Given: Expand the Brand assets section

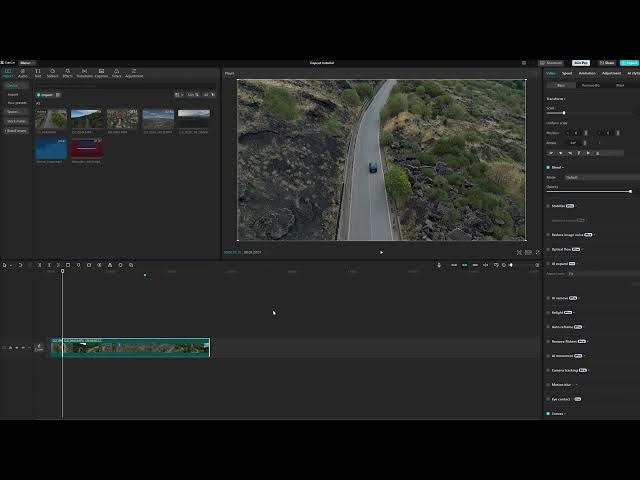Looking at the screenshot, I should pos(16,131).
